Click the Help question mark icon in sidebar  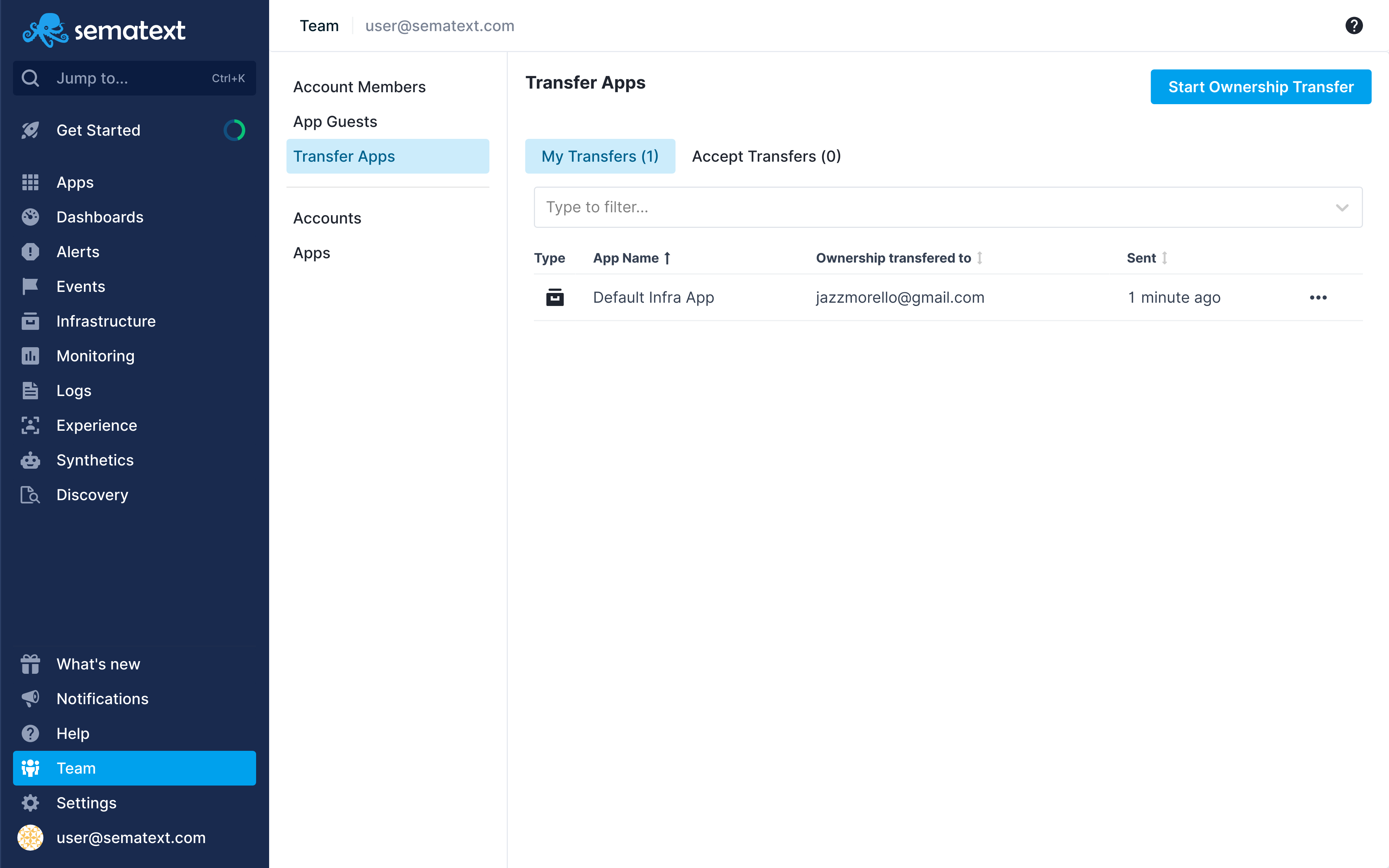click(30, 734)
